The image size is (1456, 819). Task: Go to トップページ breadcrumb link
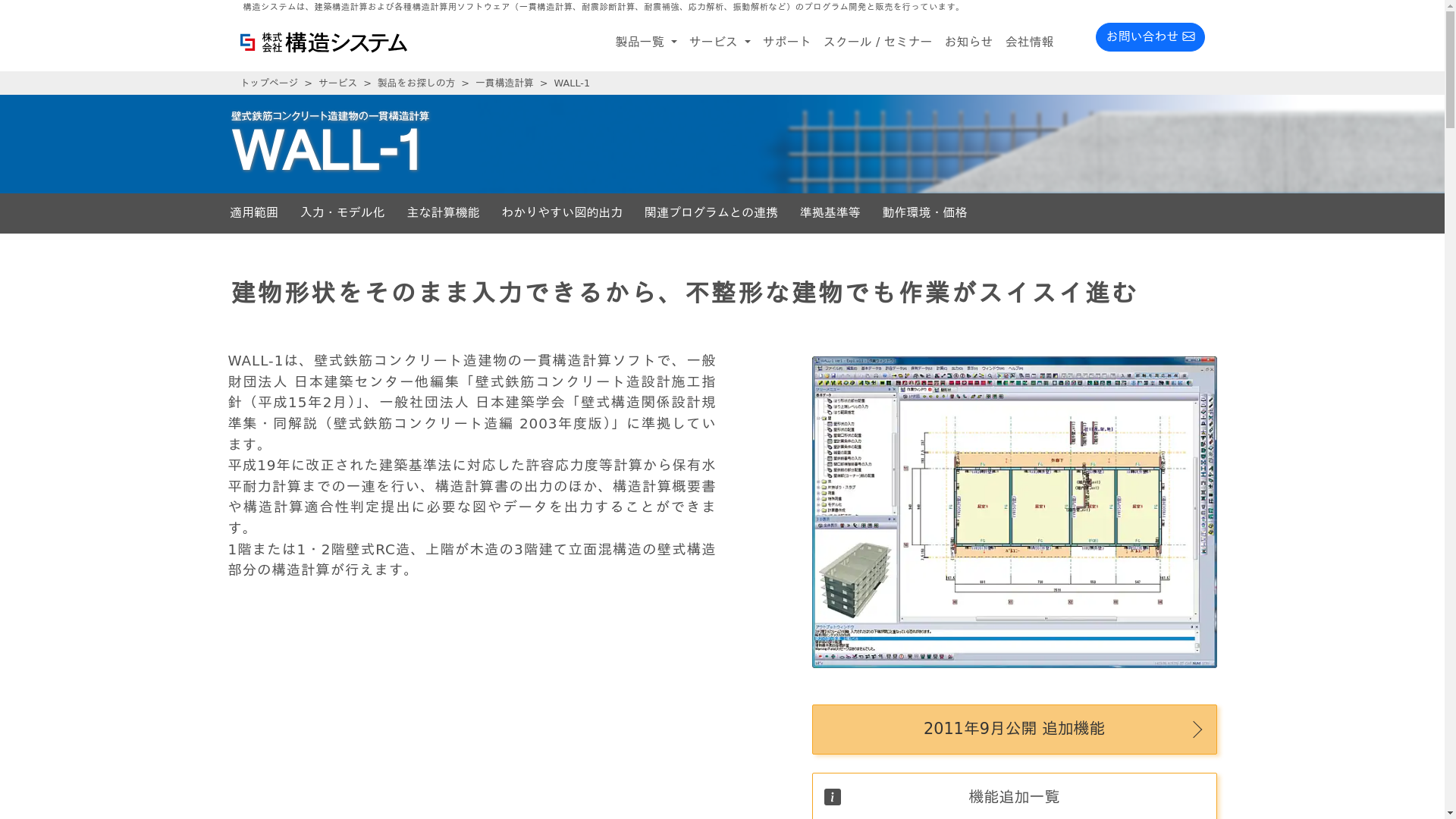(x=269, y=83)
